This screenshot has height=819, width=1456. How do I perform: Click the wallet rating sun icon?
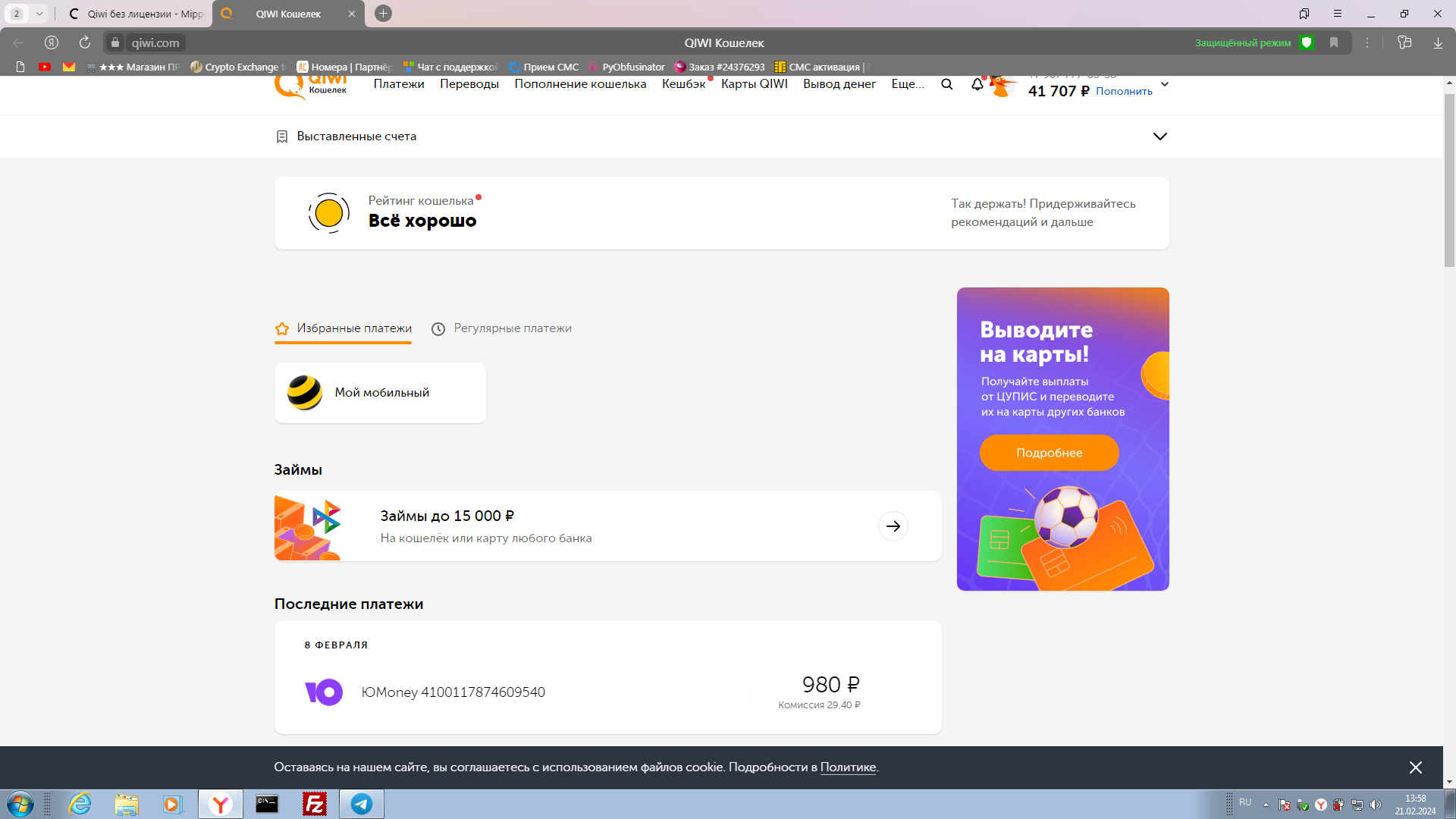(328, 213)
